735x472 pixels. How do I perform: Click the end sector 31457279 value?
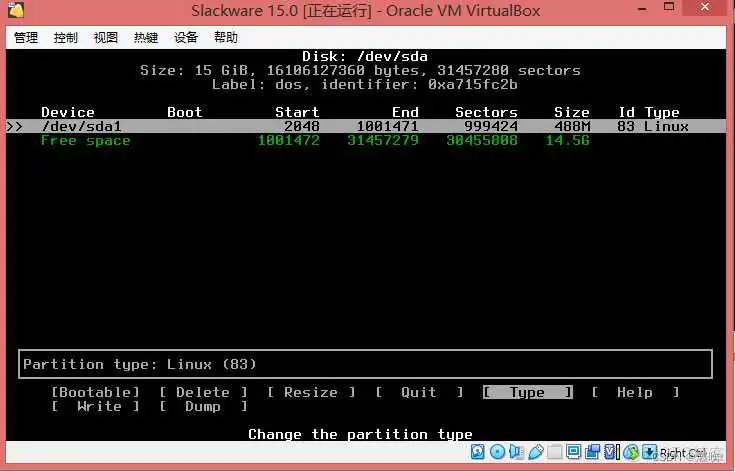click(x=383, y=140)
